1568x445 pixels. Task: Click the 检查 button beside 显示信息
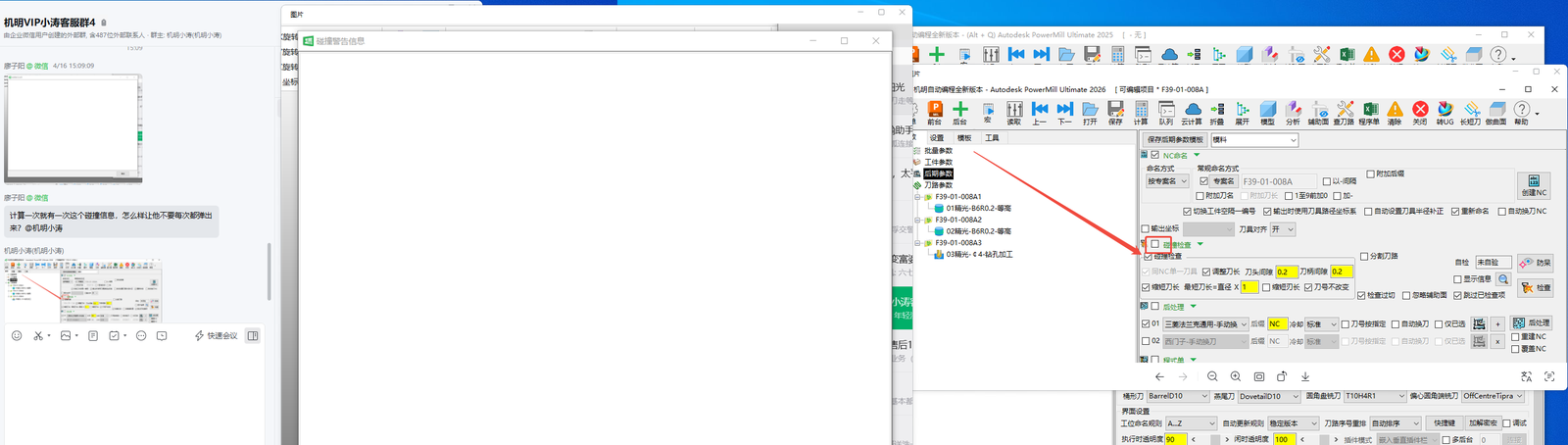[x=1536, y=288]
